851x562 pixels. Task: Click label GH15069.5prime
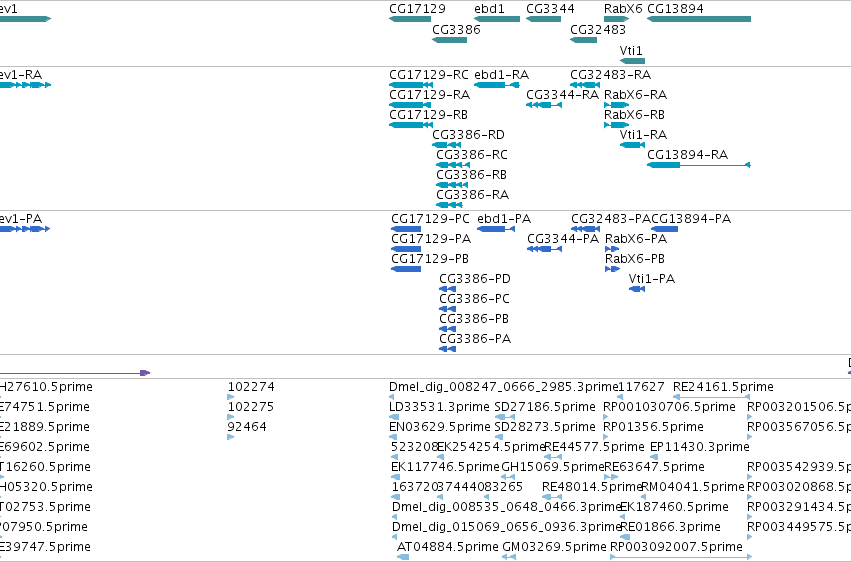tap(552, 467)
